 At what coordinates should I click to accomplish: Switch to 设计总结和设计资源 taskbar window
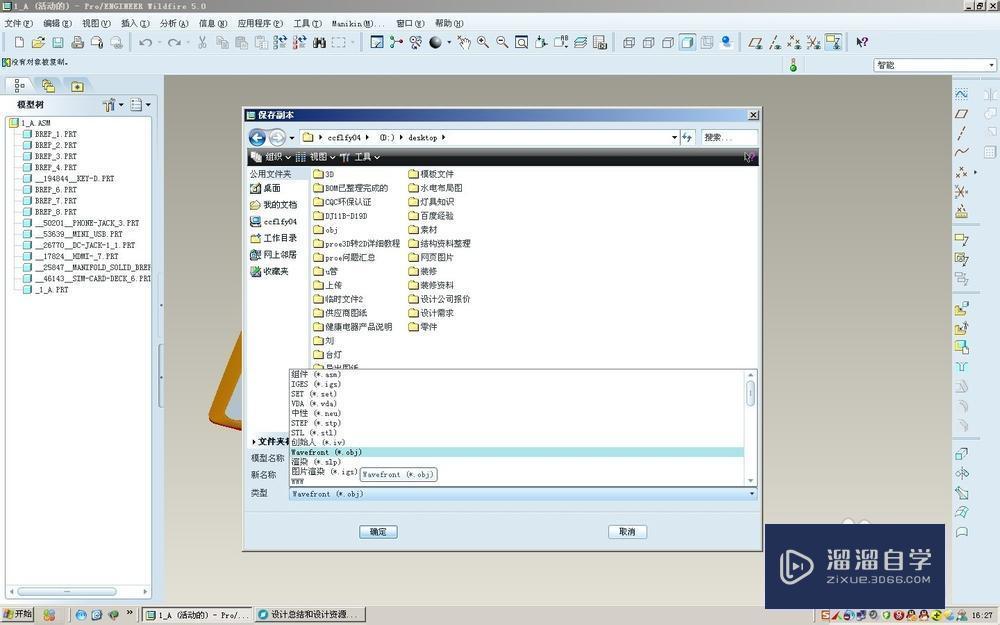[x=309, y=614]
